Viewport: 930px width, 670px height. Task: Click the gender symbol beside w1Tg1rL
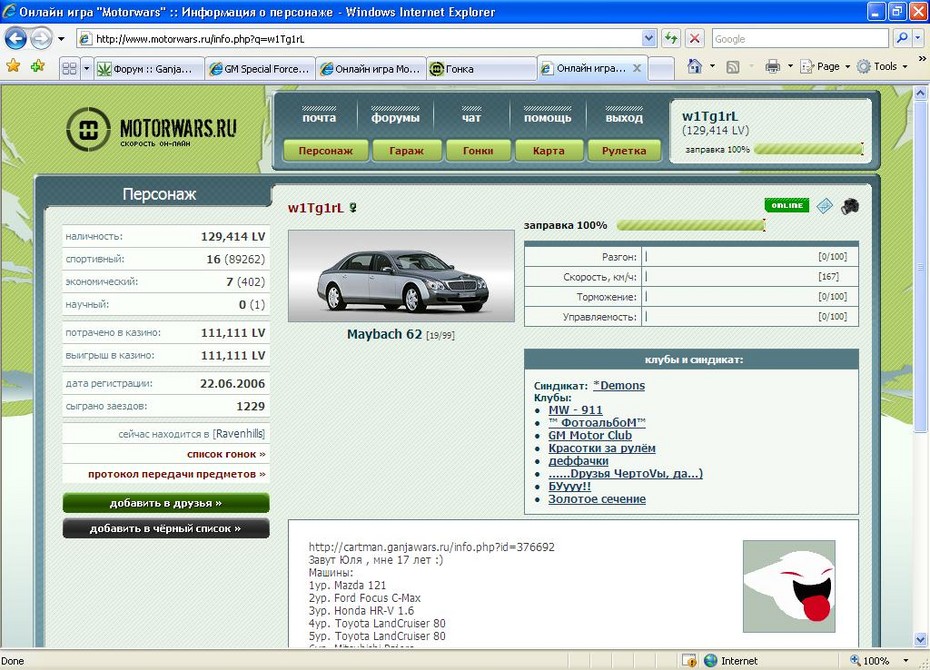[353, 208]
